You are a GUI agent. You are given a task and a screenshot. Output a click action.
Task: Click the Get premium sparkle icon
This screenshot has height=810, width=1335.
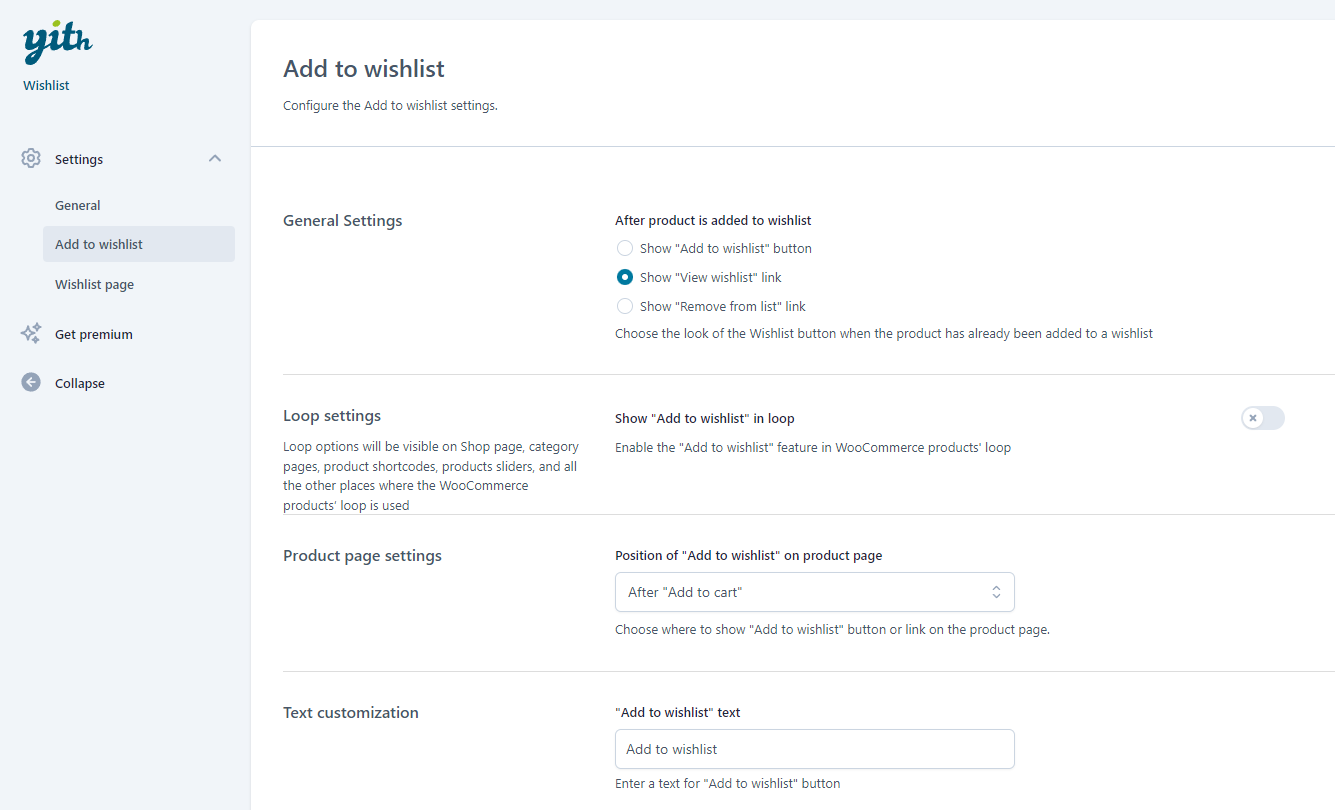pyautogui.click(x=31, y=334)
